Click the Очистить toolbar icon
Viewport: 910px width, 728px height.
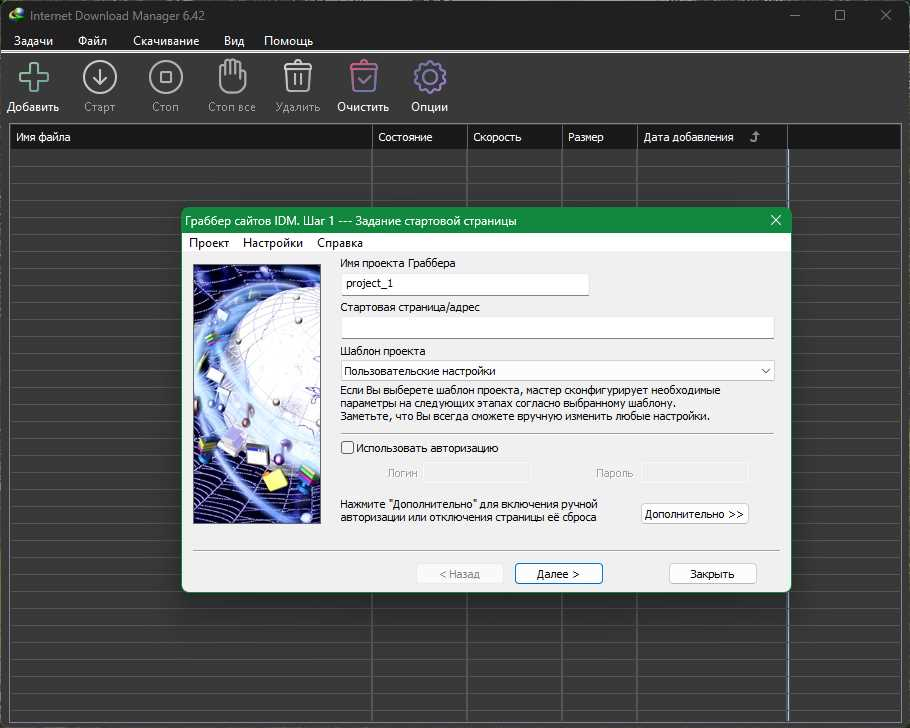363,76
